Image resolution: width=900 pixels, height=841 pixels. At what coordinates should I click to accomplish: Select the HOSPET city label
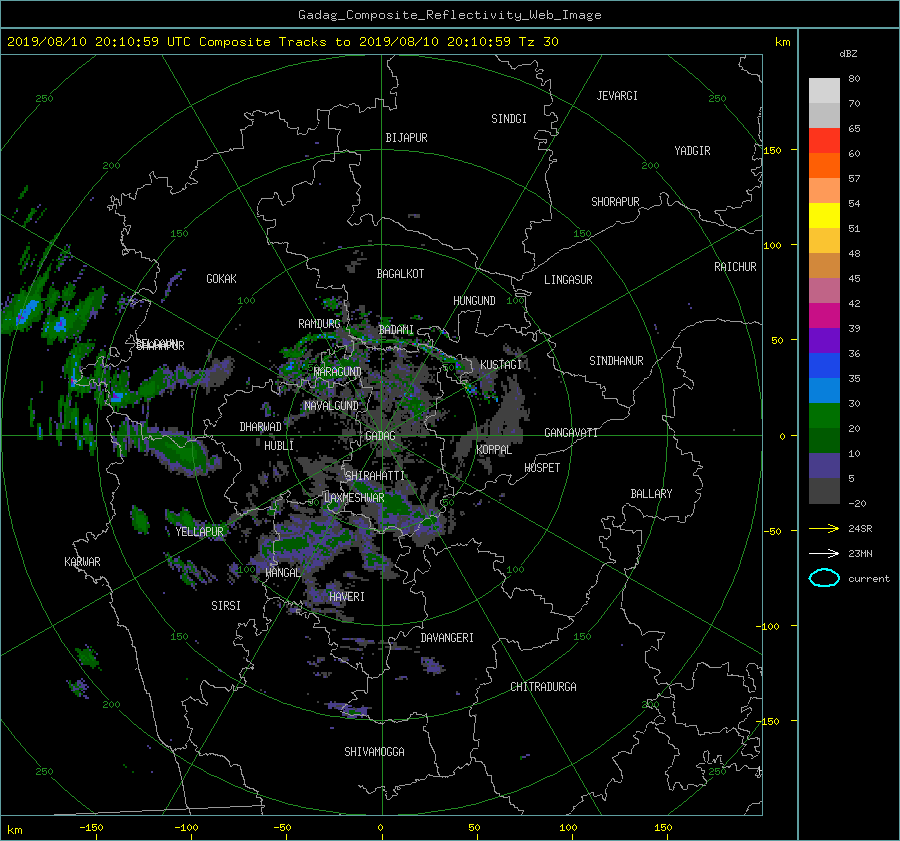pos(542,468)
